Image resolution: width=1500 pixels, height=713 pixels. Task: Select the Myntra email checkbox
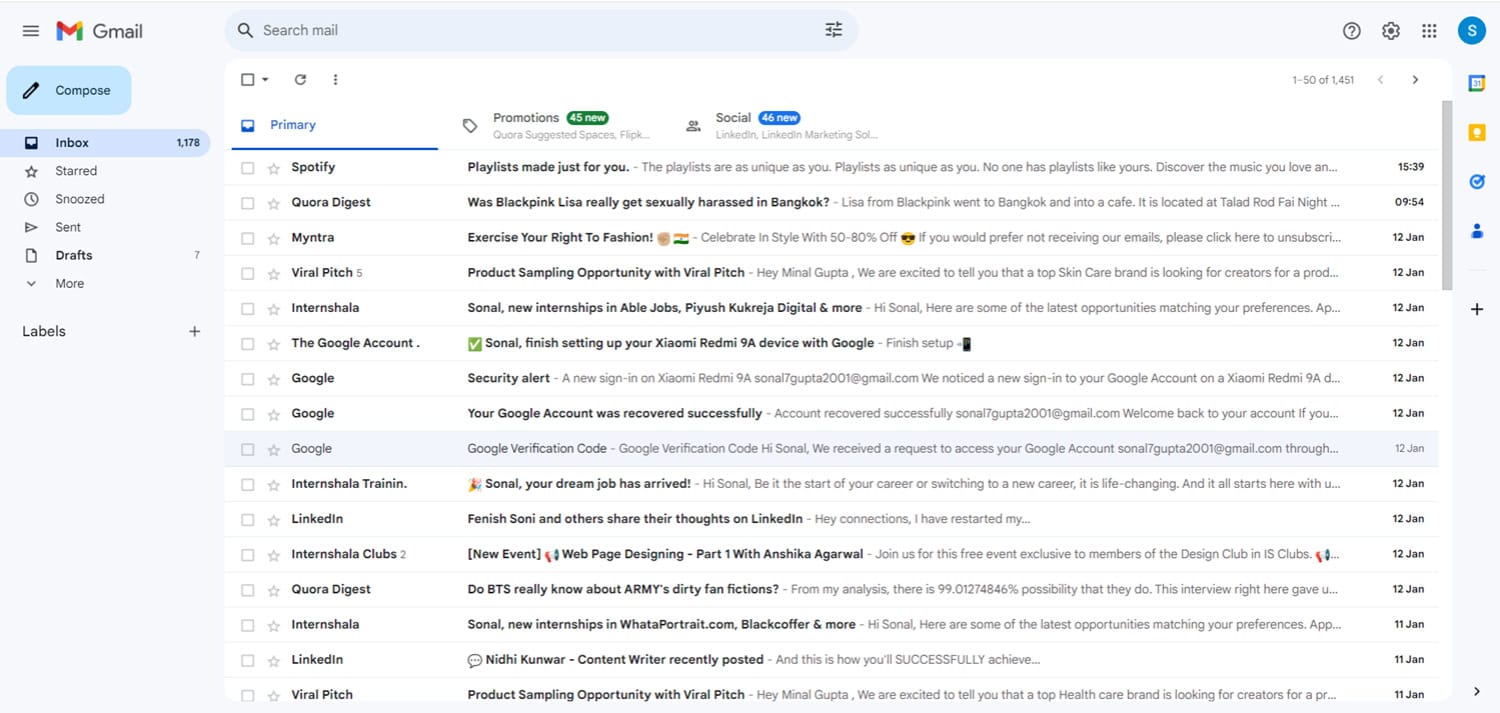[x=248, y=238]
